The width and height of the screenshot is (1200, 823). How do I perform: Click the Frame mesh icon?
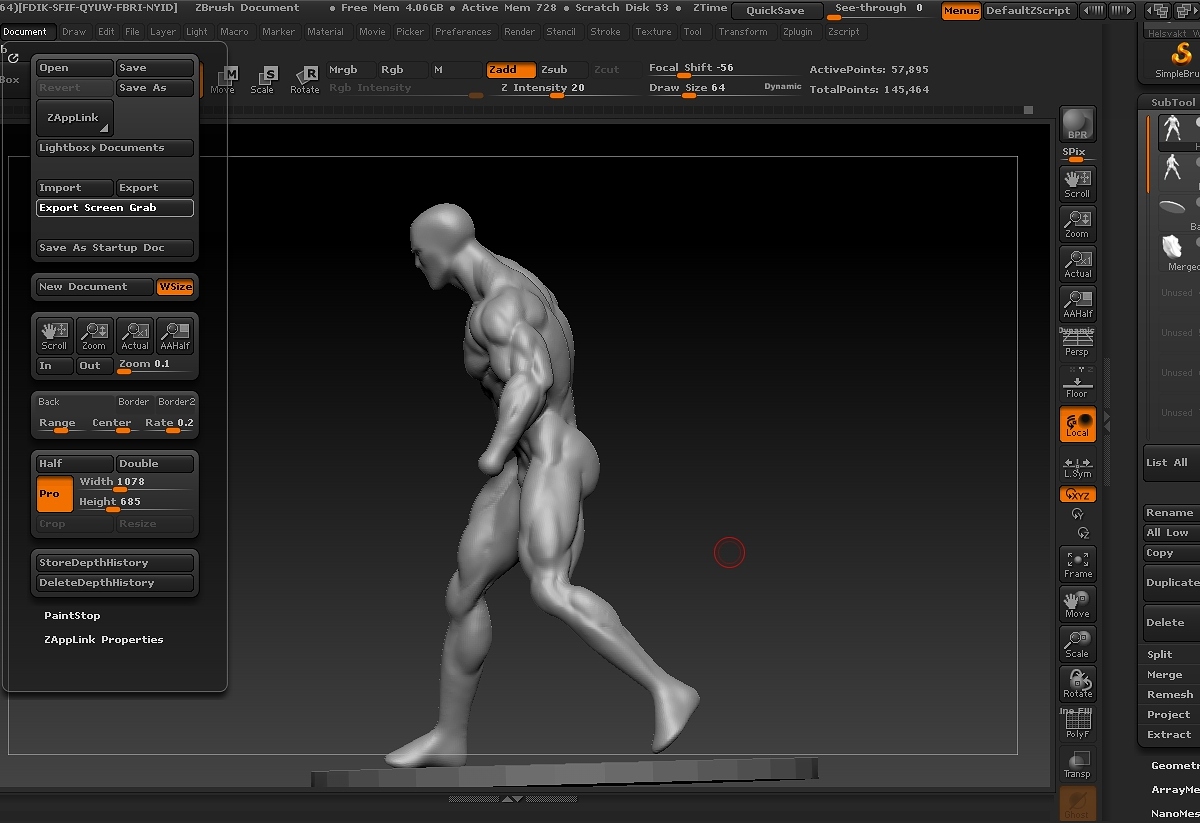click(1077, 563)
